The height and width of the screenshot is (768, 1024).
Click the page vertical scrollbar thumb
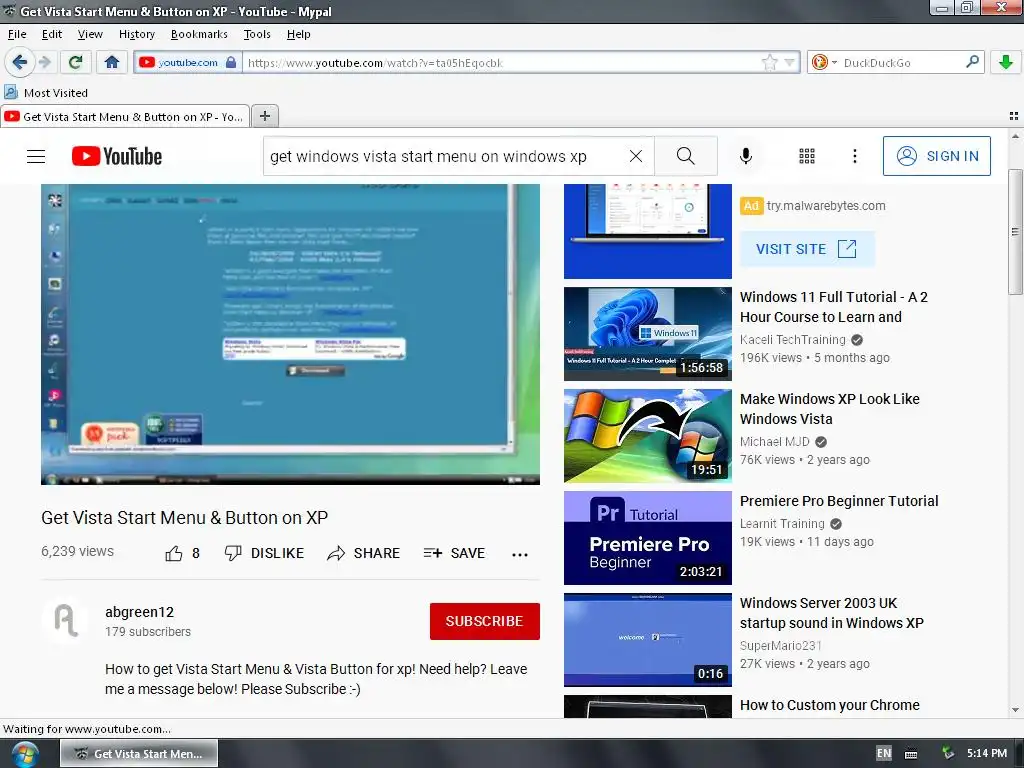pos(1015,231)
